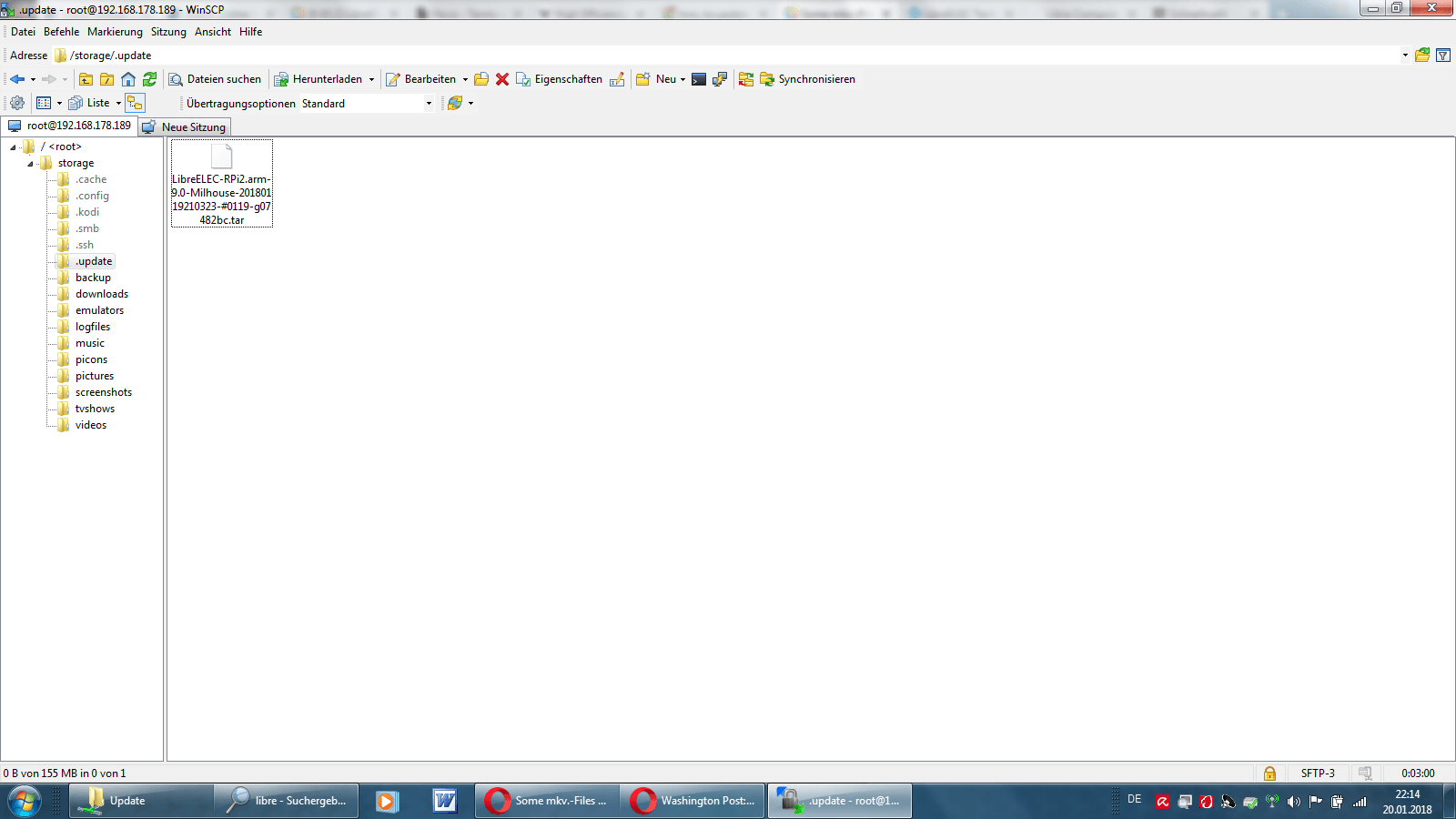1456x819 pixels.
Task: Click the Avira tray icon
Action: click(x=1162, y=802)
